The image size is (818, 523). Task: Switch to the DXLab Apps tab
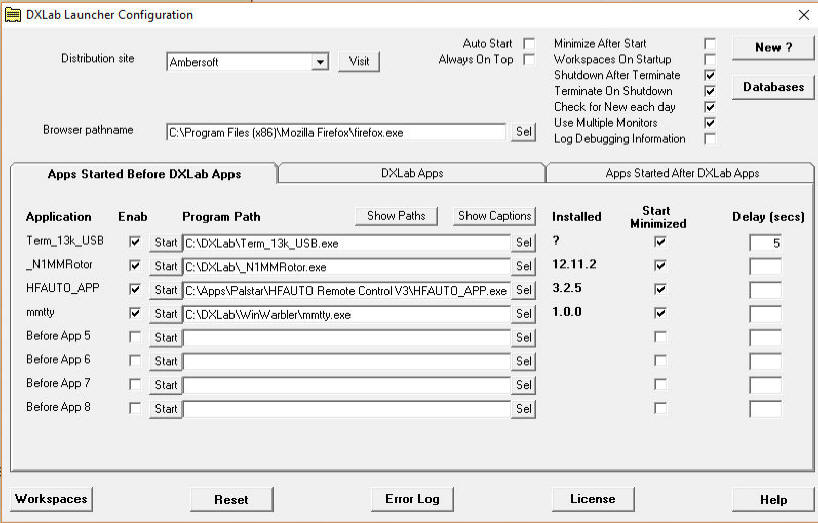point(412,173)
